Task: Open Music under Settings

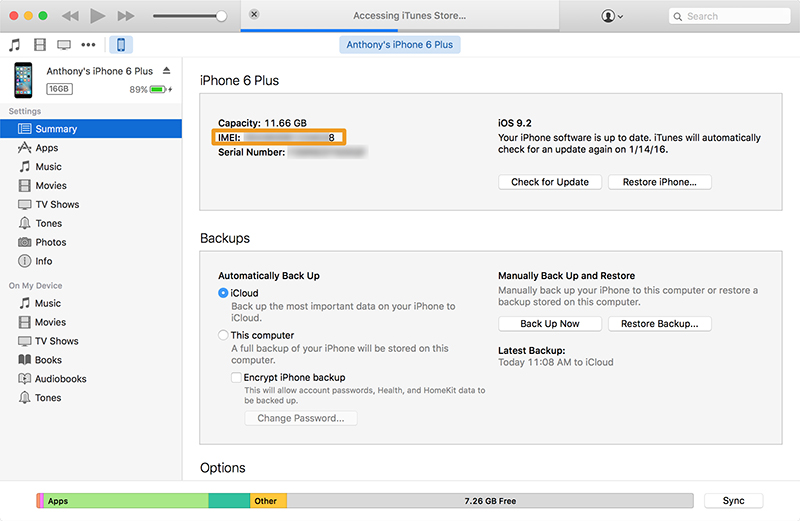Action: pyautogui.click(x=91, y=166)
